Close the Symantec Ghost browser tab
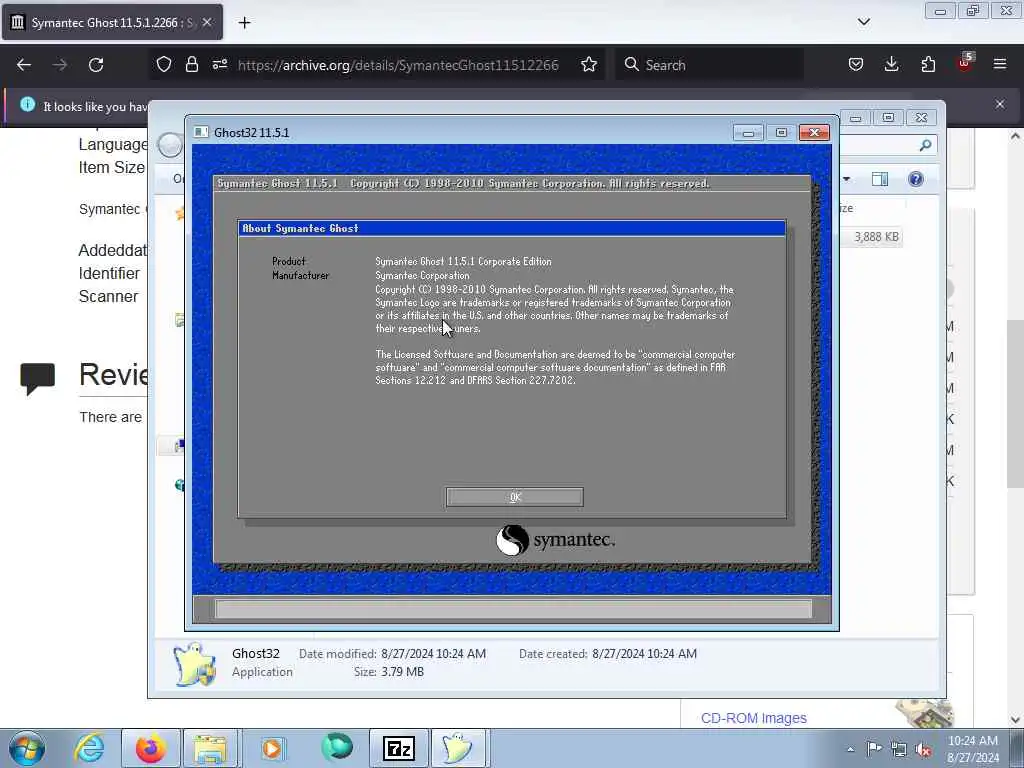The image size is (1024, 768). (x=207, y=22)
